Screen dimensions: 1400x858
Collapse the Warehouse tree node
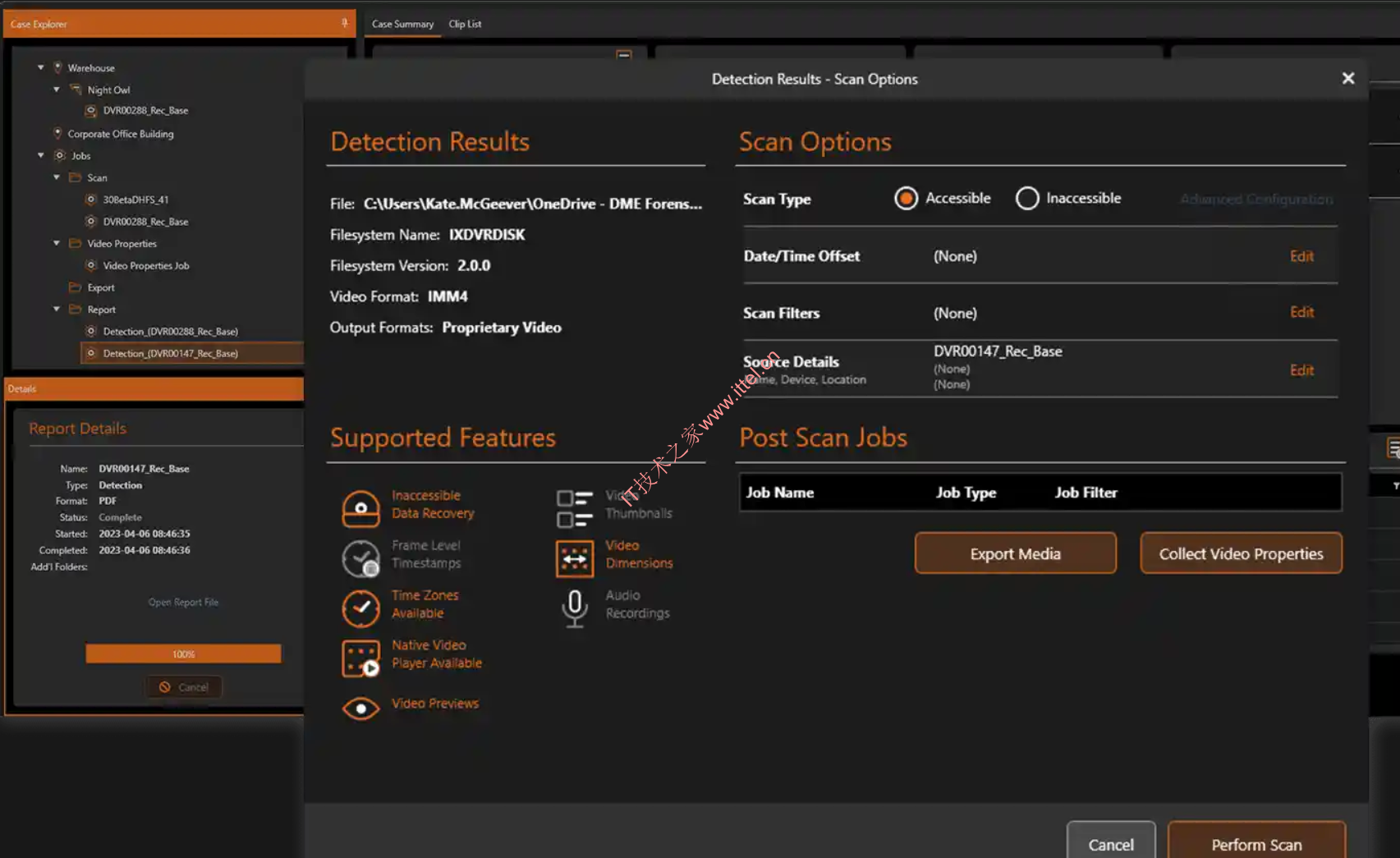(x=40, y=68)
